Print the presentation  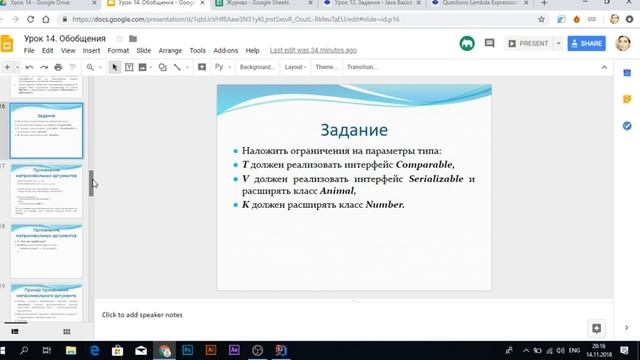58,67
